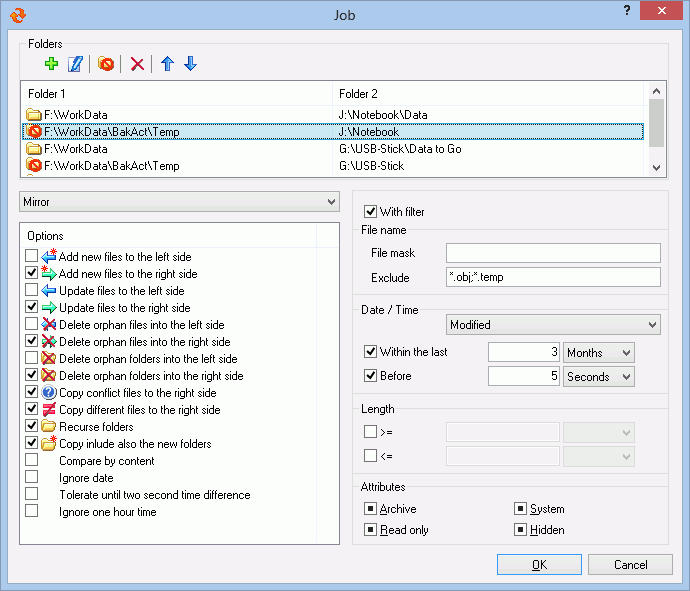Click the red X delete icon
The height and width of the screenshot is (591, 690).
click(138, 64)
